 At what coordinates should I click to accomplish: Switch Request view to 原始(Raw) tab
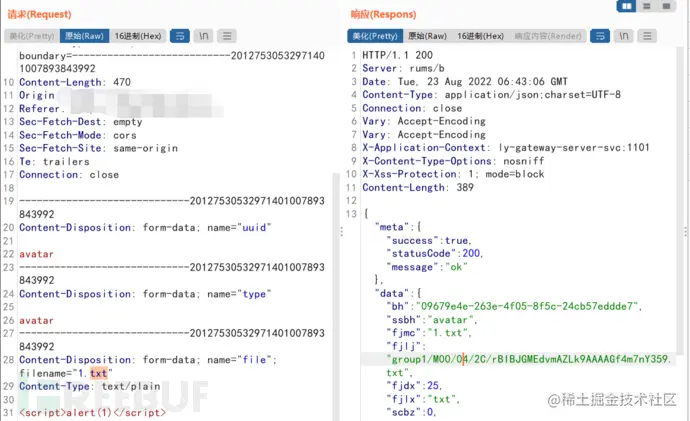click(x=84, y=36)
